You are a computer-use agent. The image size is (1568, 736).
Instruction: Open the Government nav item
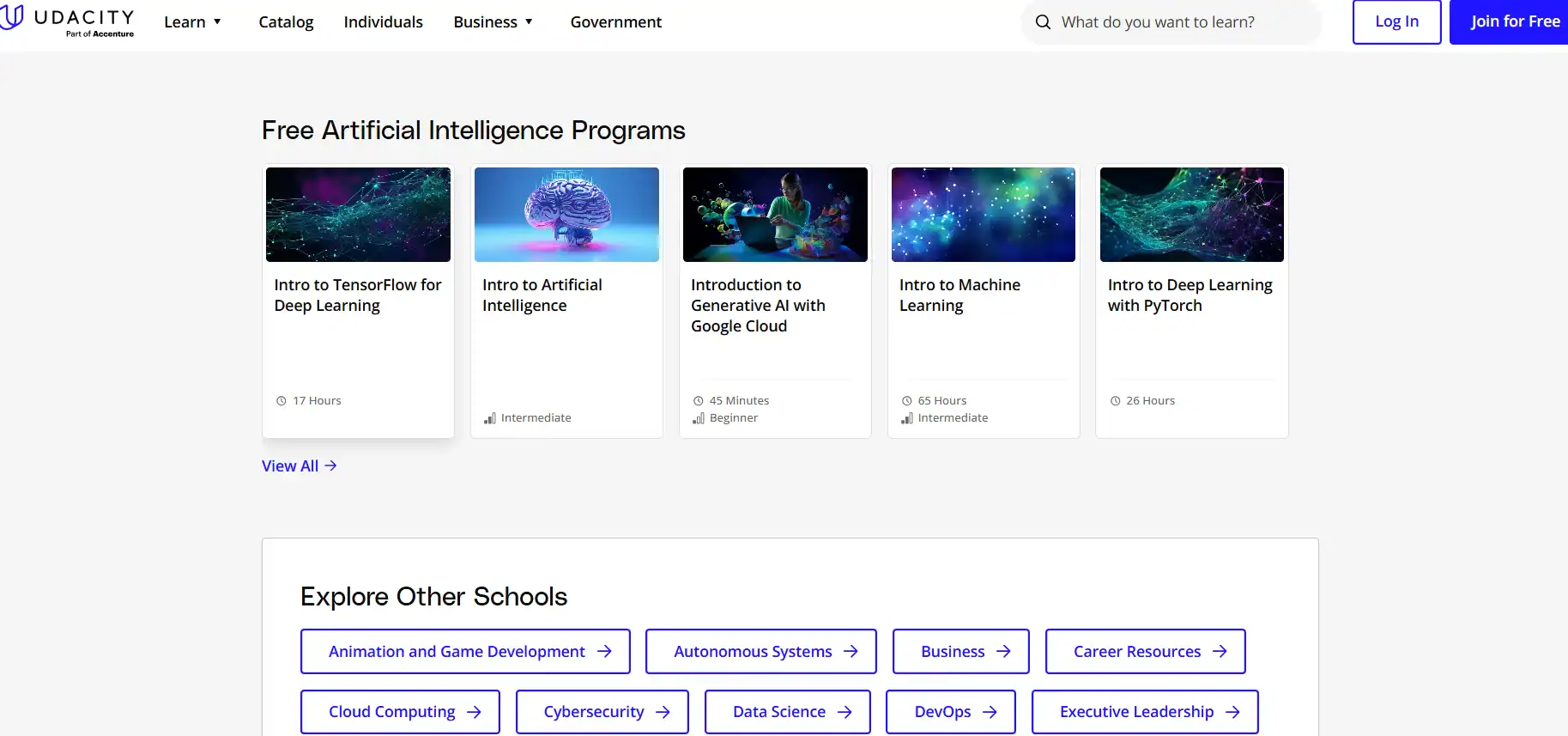click(x=615, y=22)
